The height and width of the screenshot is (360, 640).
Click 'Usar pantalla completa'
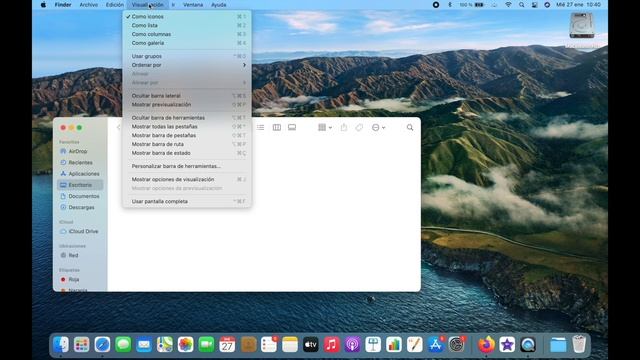(x=187, y=202)
